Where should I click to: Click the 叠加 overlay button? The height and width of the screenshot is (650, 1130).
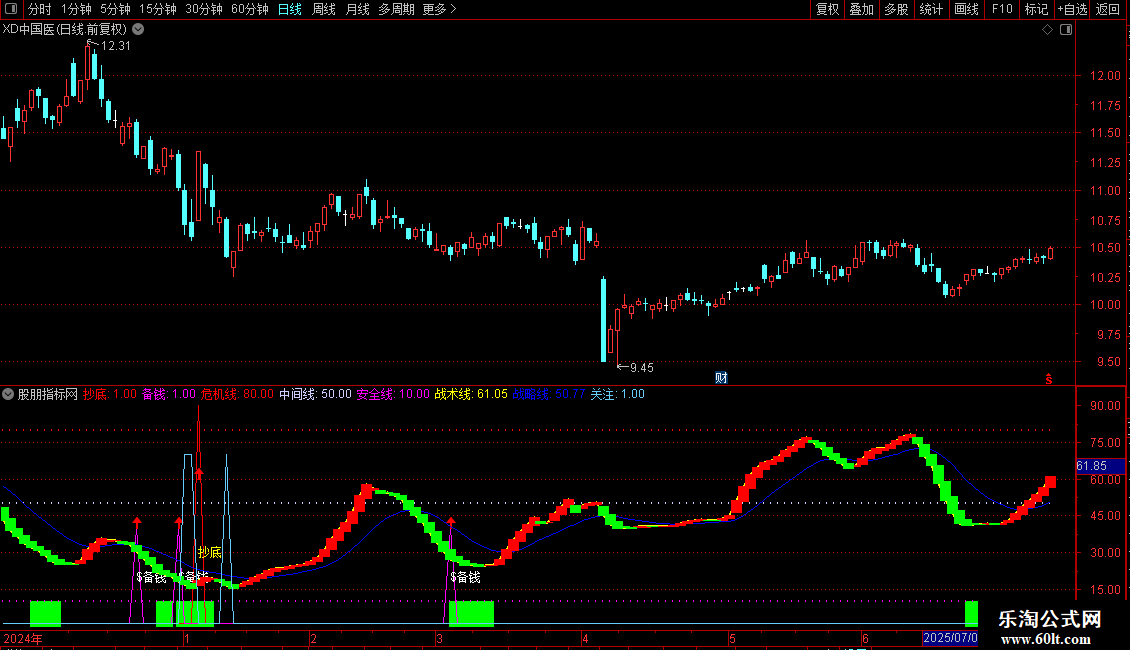pyautogui.click(x=861, y=9)
